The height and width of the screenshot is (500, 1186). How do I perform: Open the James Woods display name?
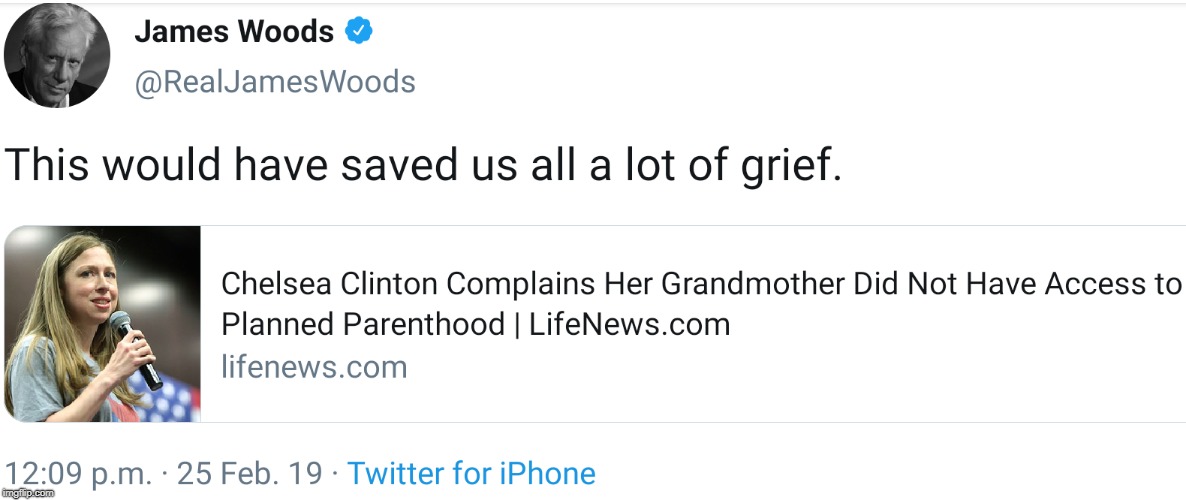[x=234, y=32]
